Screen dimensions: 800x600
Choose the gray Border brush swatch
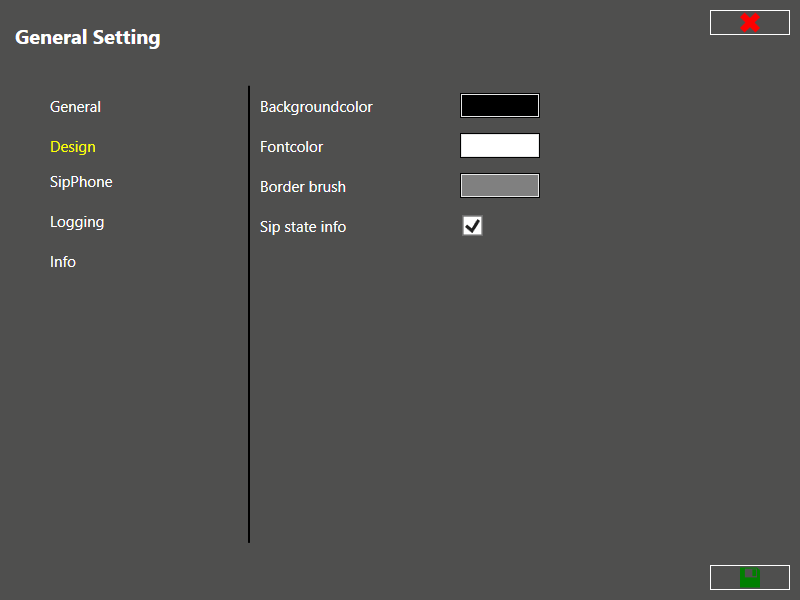tap(499, 186)
